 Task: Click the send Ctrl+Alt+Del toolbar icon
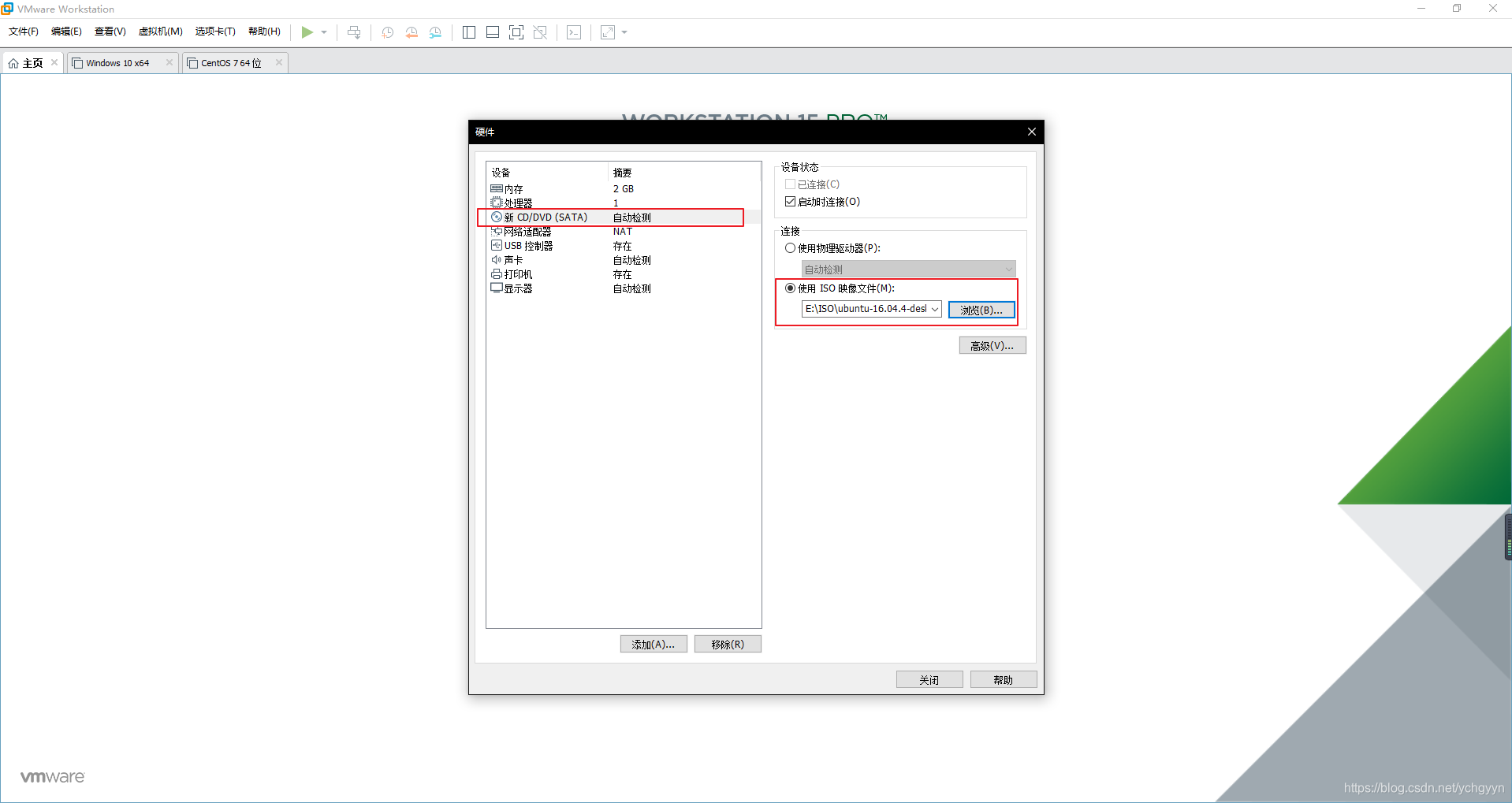(354, 32)
